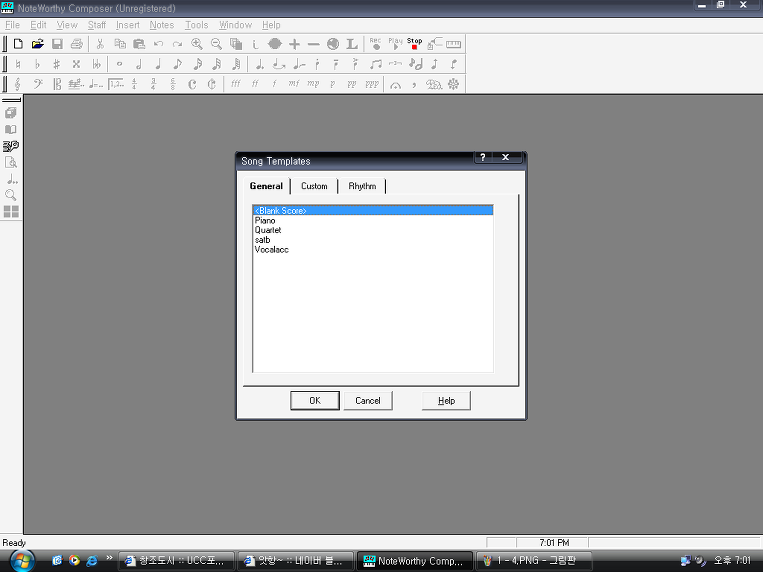Open a file with folder icon
The image size is (763, 572).
(37, 44)
